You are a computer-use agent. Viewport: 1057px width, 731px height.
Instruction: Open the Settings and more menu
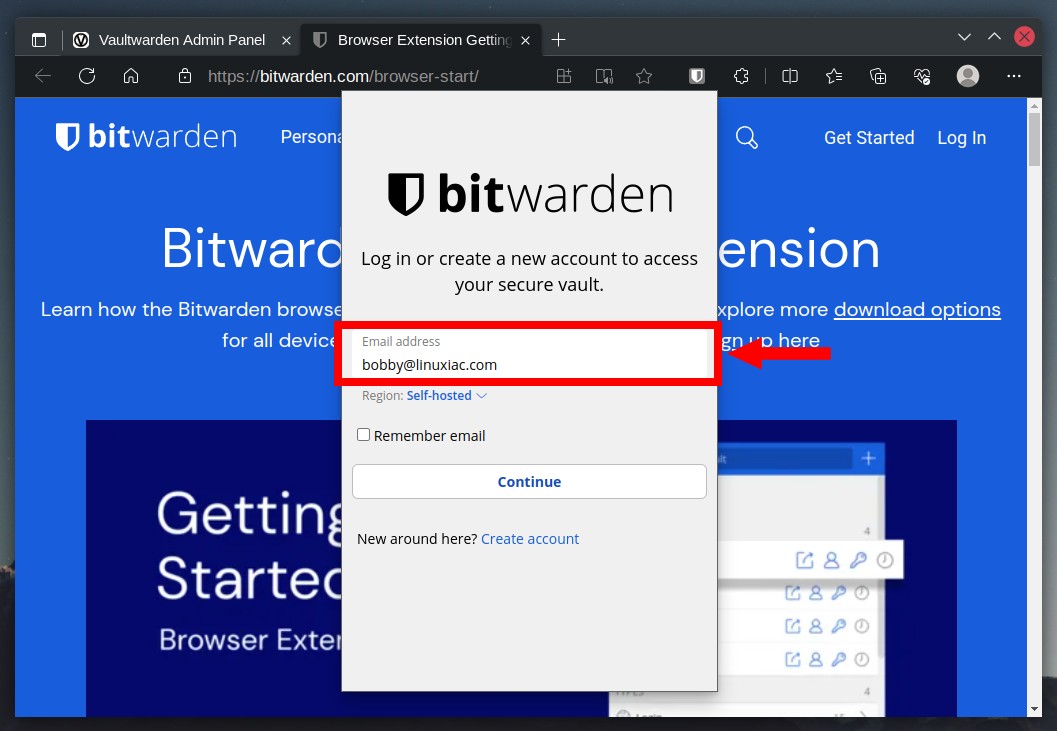pyautogui.click(x=1014, y=76)
